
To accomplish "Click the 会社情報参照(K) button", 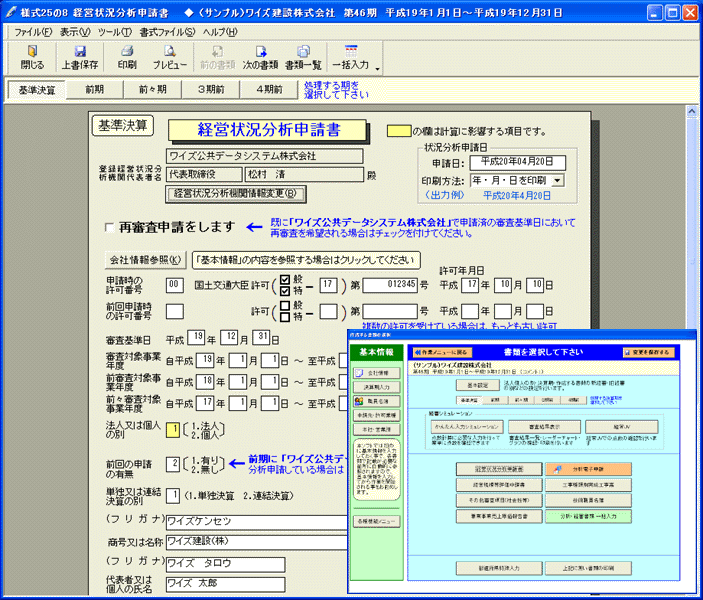I will point(146,260).
